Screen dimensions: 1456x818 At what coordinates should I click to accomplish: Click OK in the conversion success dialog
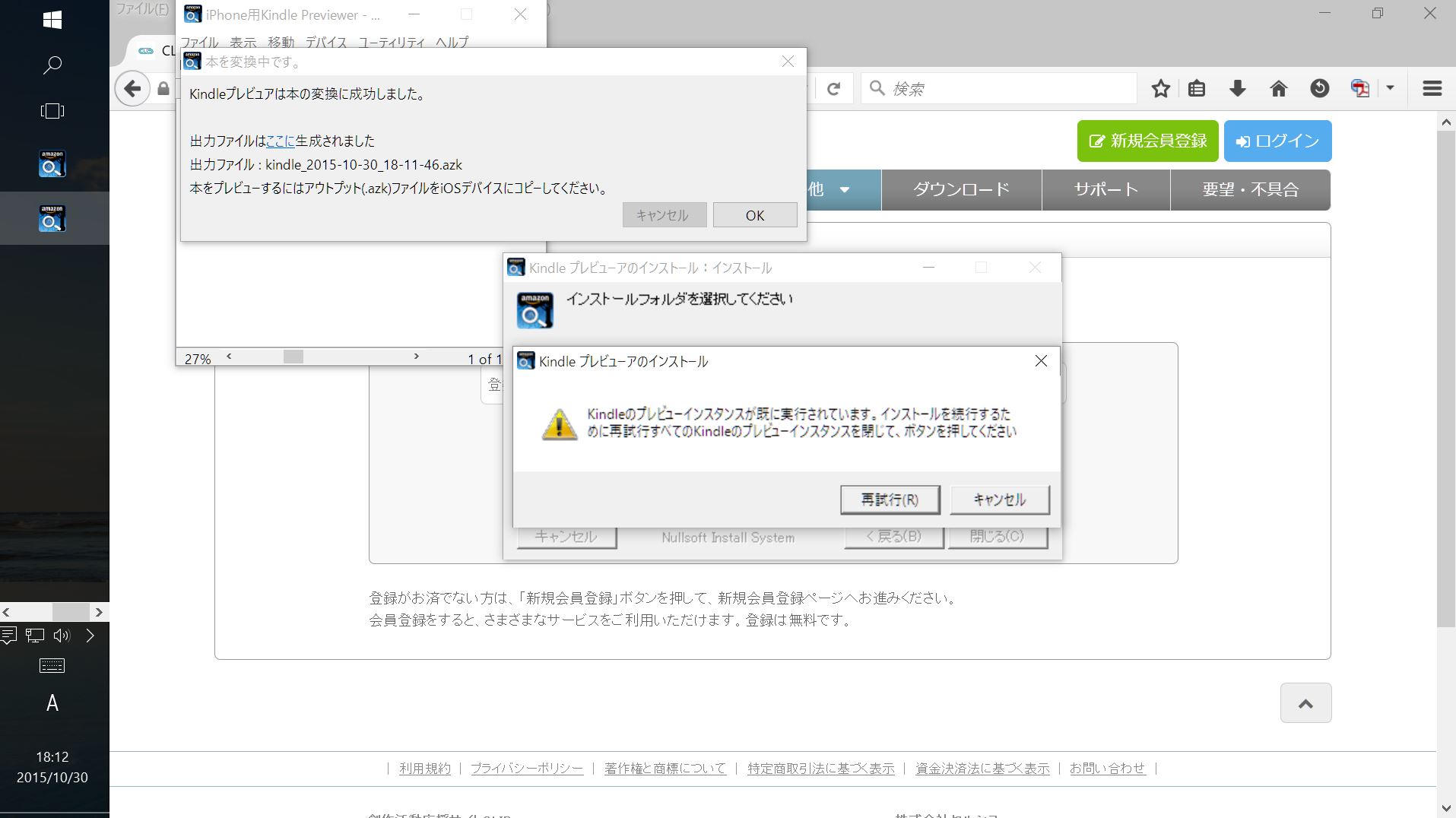point(755,215)
